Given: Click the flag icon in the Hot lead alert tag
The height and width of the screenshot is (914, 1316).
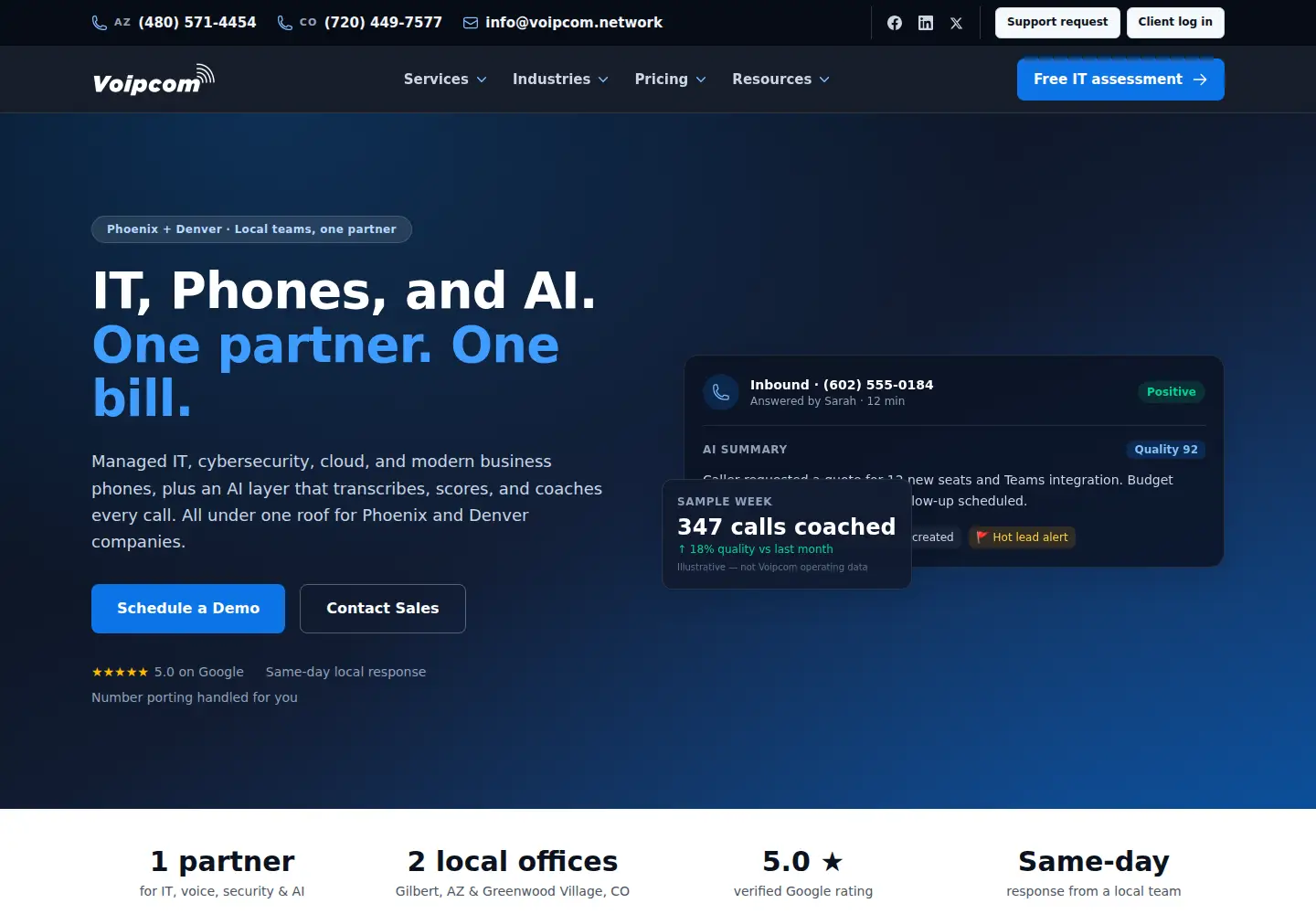Looking at the screenshot, I should tap(982, 537).
